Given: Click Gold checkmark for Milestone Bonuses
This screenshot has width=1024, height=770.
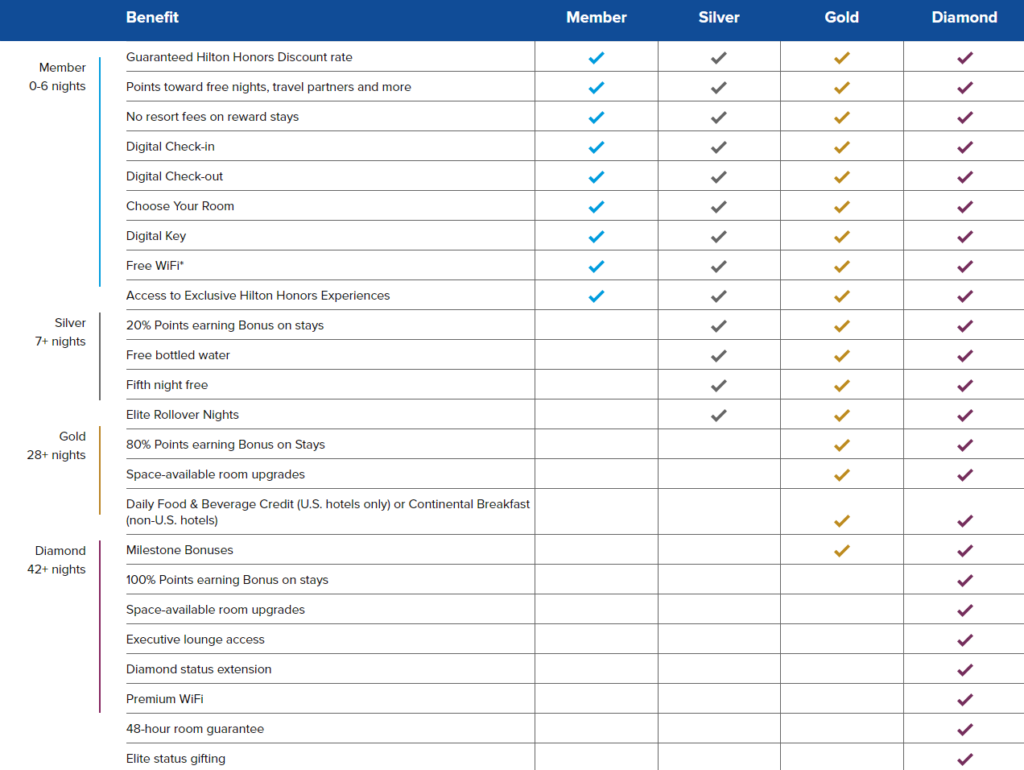Looking at the screenshot, I should (x=842, y=551).
